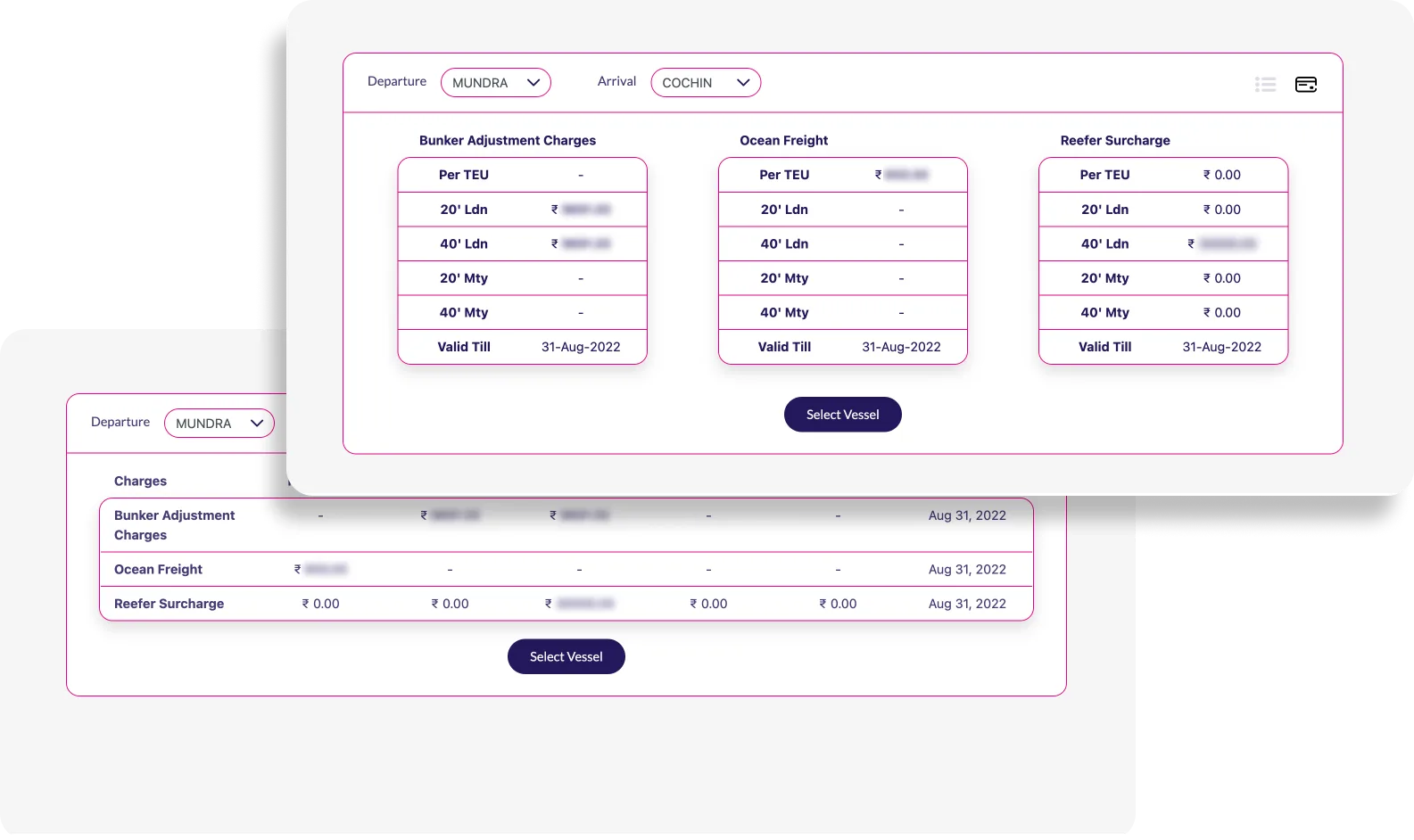Click Bunker Adjustment Charges card heading

508,140
